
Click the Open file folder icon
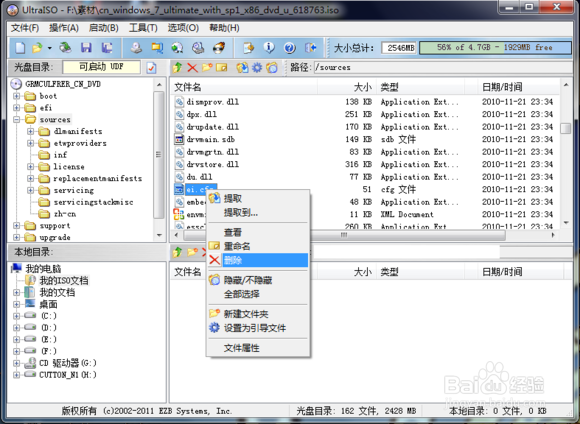(37, 48)
